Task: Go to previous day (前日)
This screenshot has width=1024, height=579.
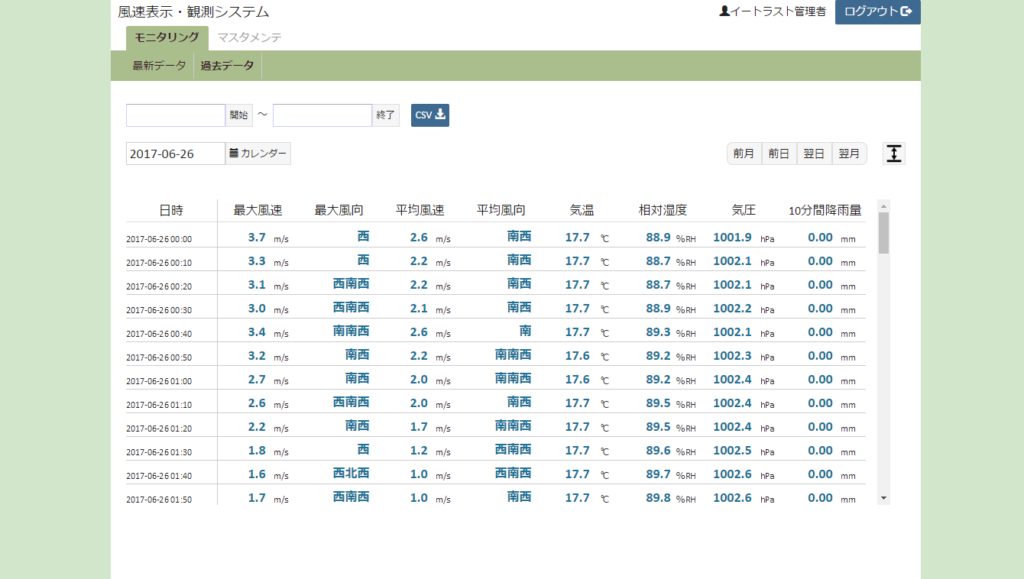Action: (x=779, y=154)
